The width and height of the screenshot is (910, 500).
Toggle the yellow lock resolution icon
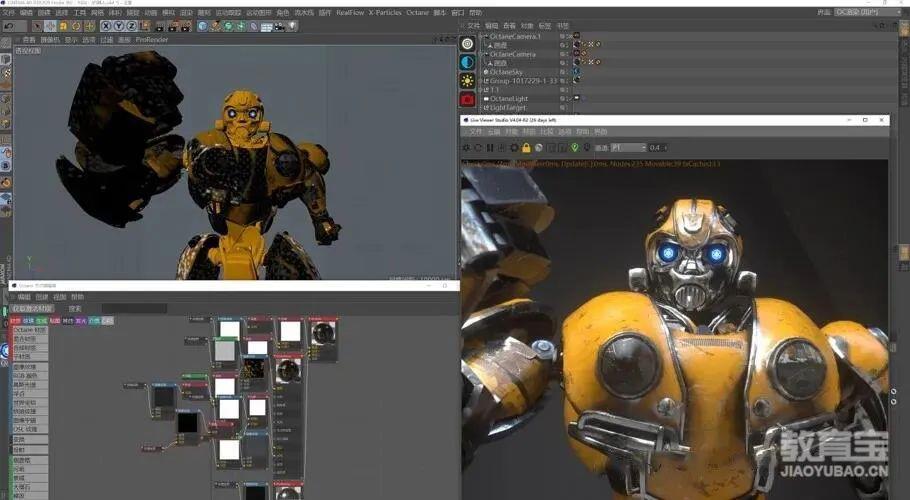(x=526, y=148)
